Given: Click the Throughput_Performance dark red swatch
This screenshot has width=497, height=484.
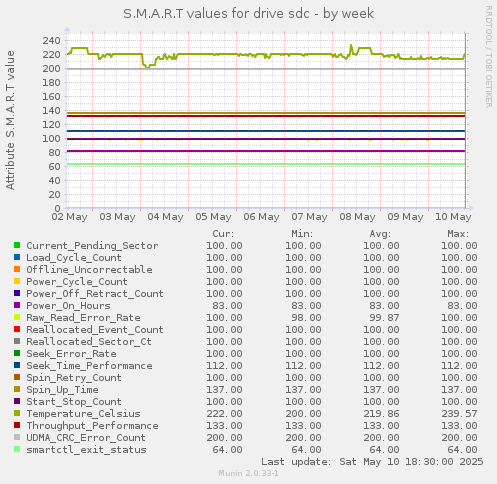Looking at the screenshot, I should click(x=17, y=425).
